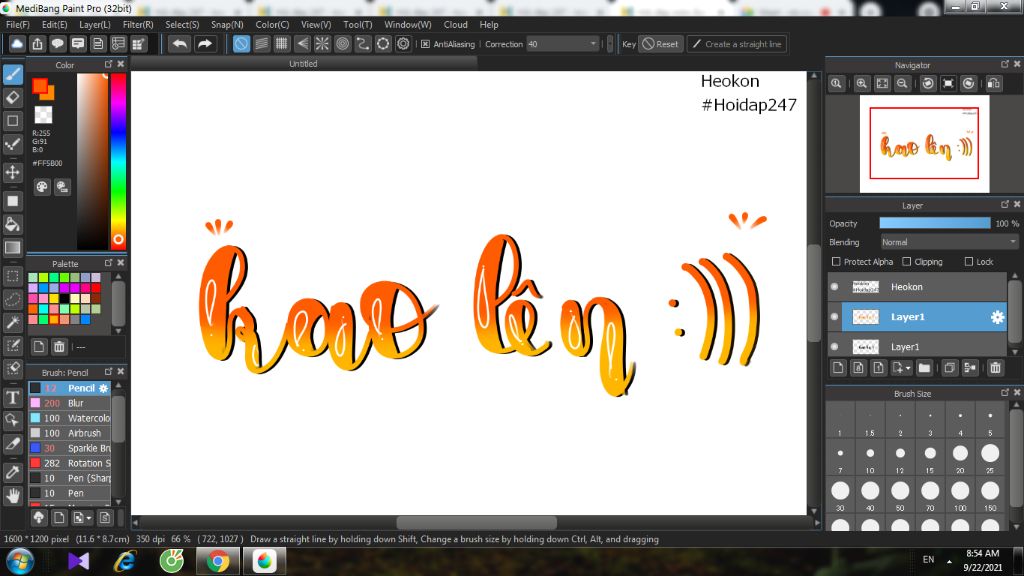Open the Blending mode dropdown
The width and height of the screenshot is (1024, 576).
[x=949, y=242]
